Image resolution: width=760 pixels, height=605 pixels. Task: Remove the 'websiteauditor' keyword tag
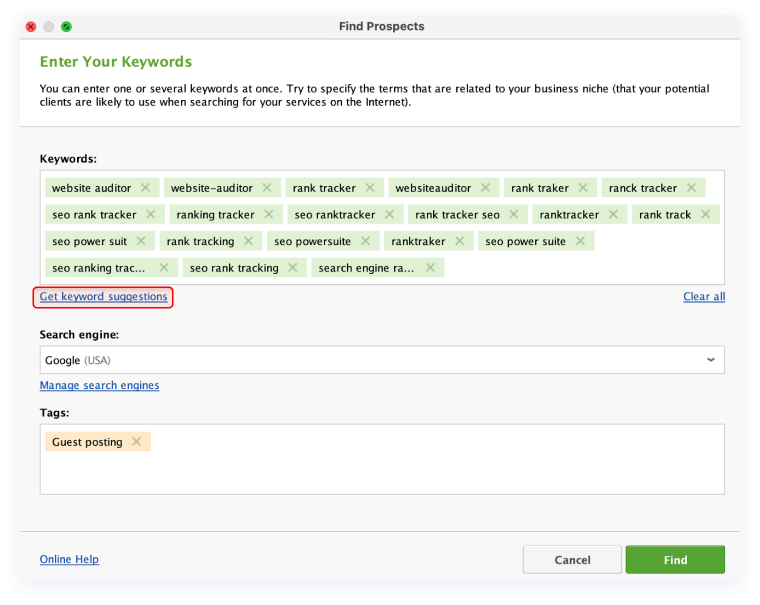485,187
